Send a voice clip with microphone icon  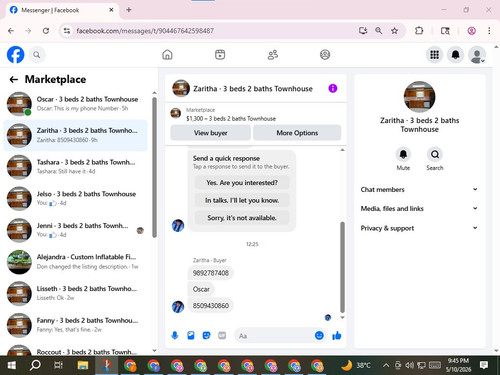click(175, 335)
